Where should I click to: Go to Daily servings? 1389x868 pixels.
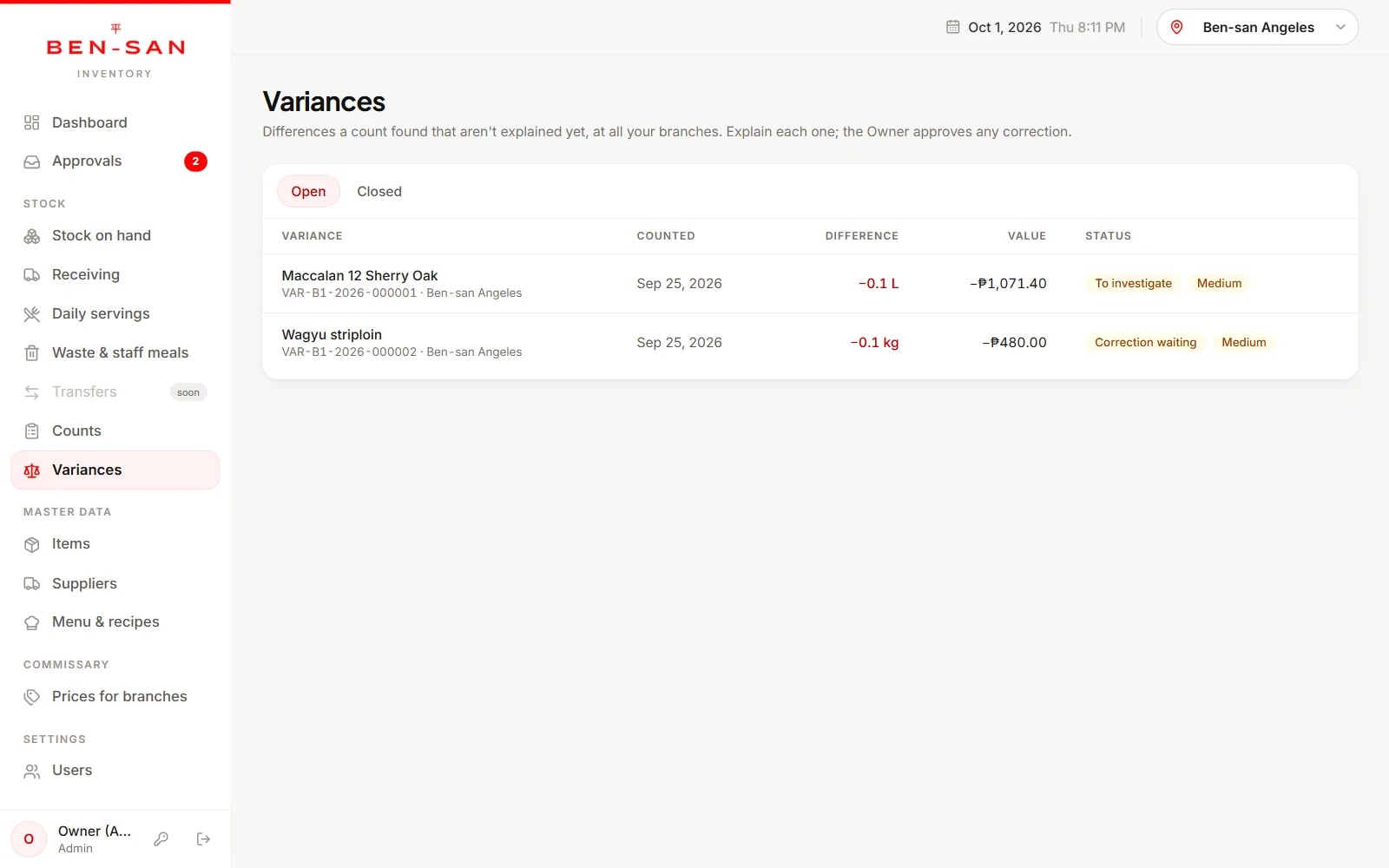pyautogui.click(x=115, y=314)
